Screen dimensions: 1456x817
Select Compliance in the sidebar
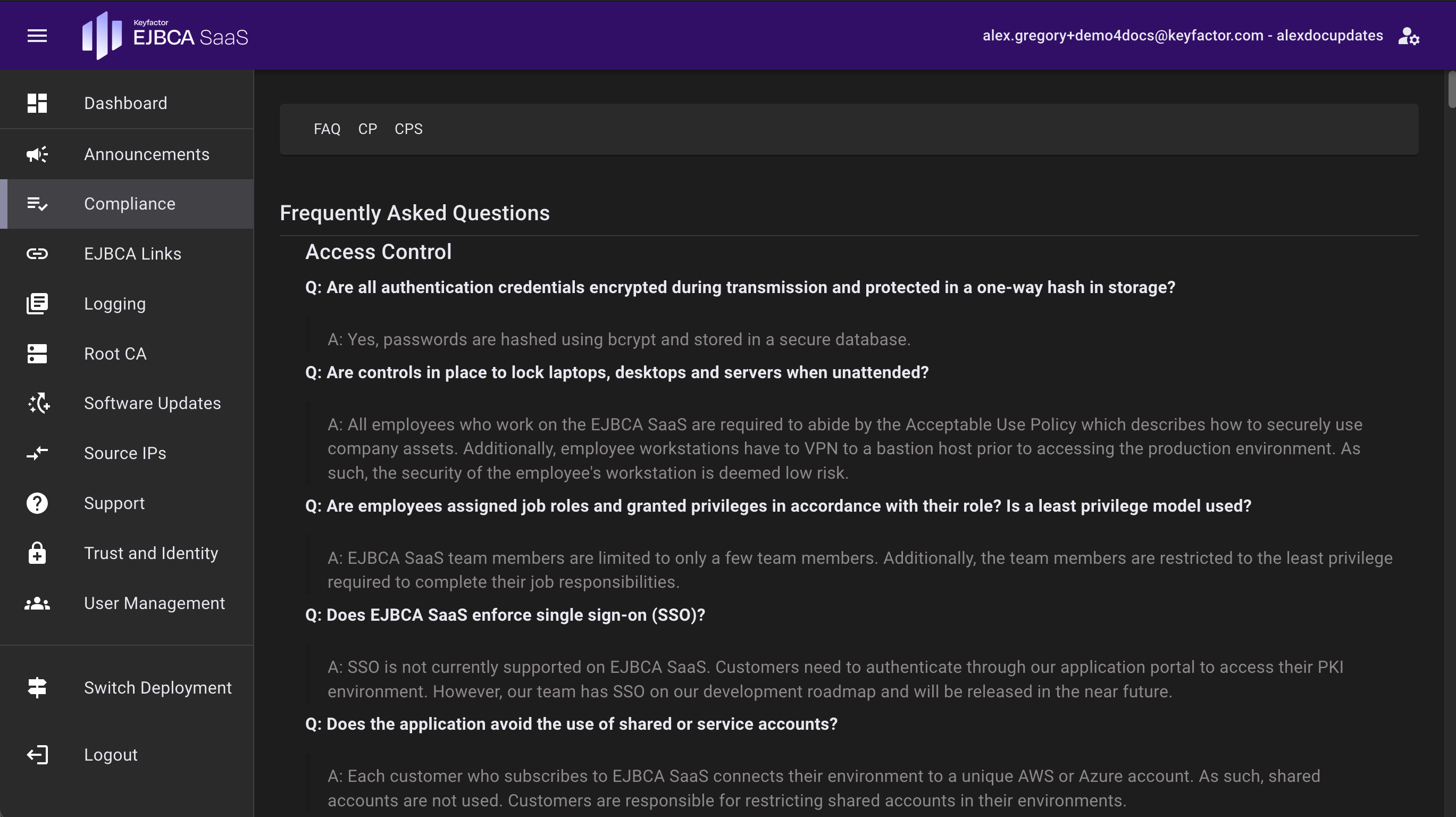click(129, 204)
